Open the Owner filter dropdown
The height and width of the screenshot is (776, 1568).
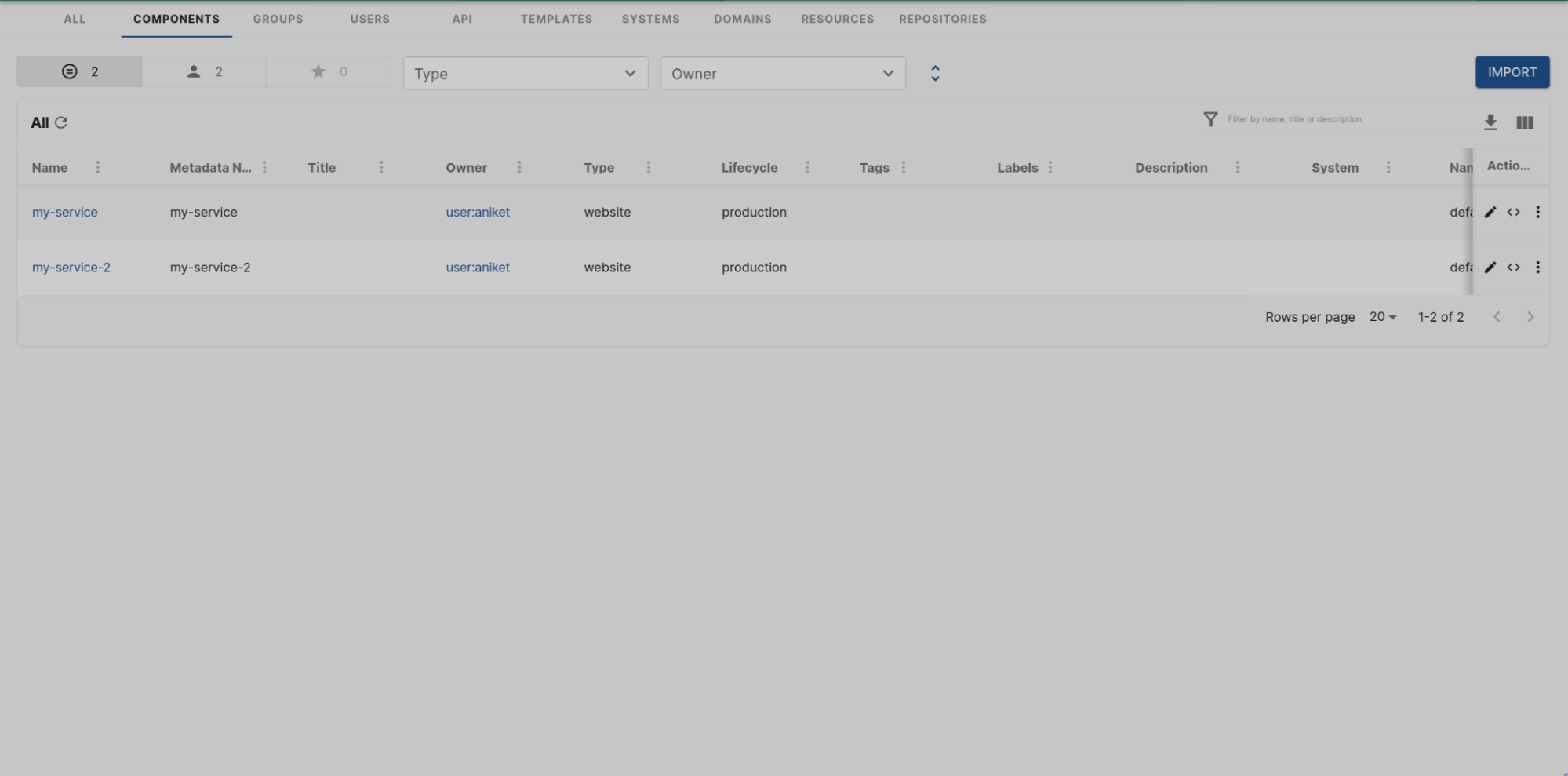[x=782, y=73]
